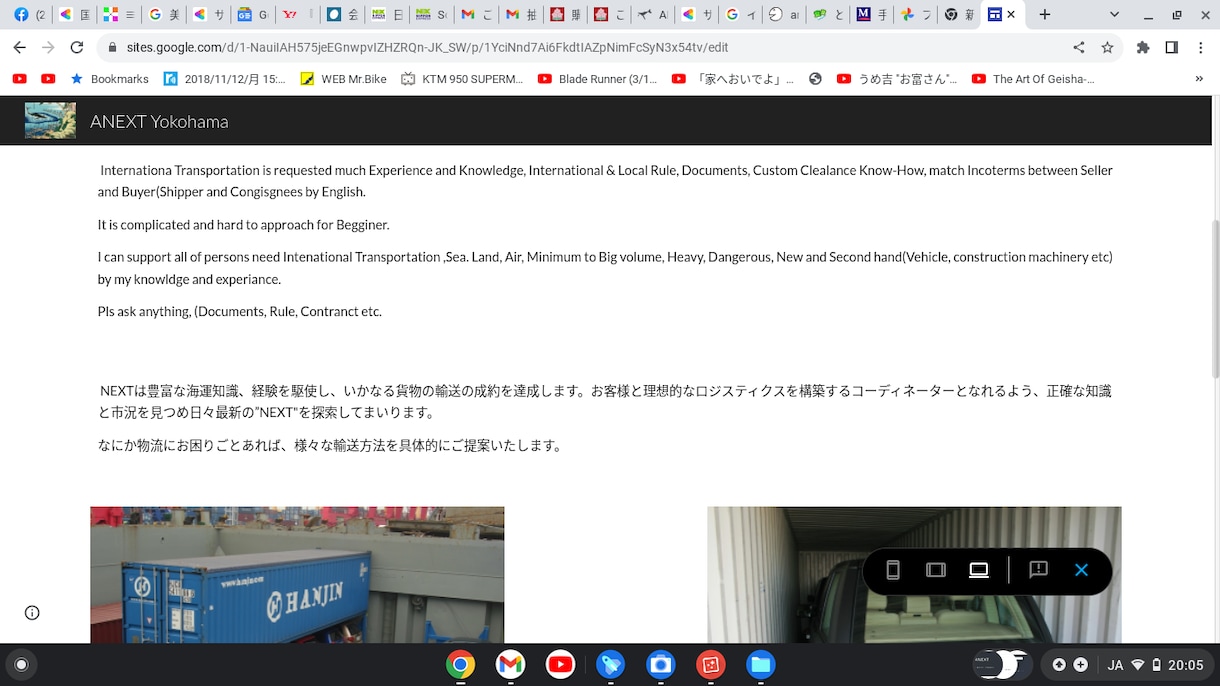
Task: Open the first YouTube bookmark icon
Action: click(19, 79)
